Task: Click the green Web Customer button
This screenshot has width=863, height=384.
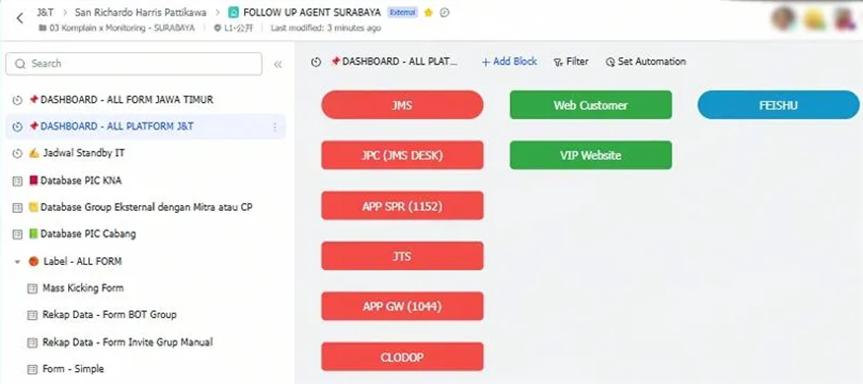Action: tap(591, 105)
